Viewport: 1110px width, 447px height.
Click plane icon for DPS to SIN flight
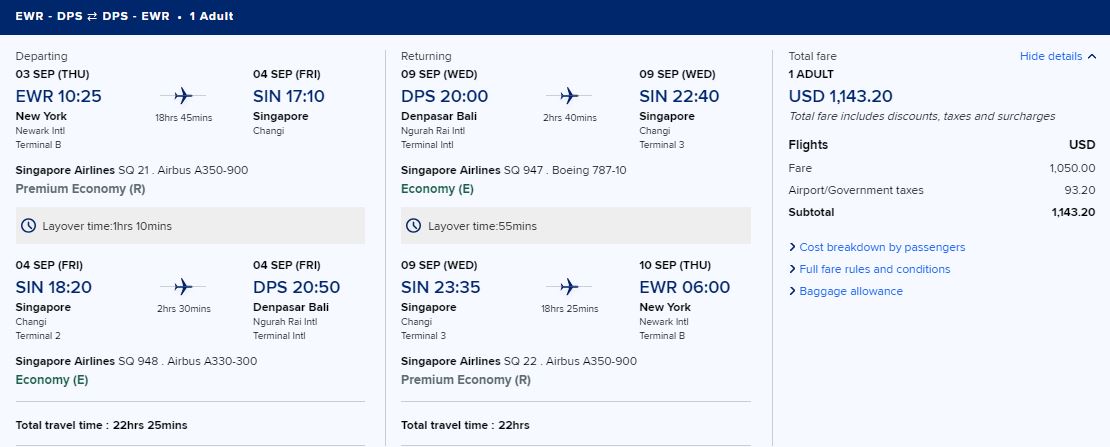pyautogui.click(x=568, y=96)
